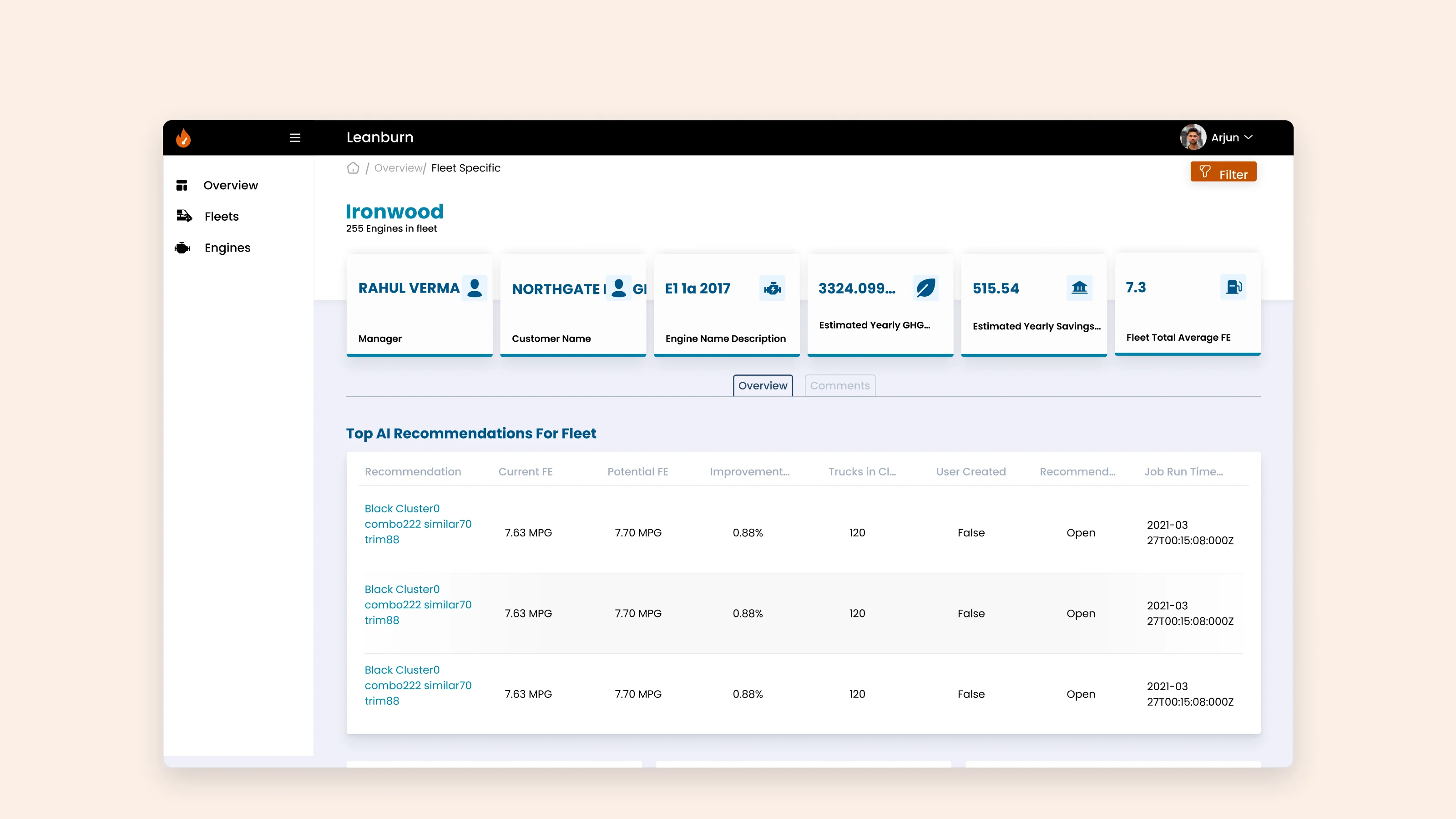Viewport: 1456px width, 819px height.
Task: Open second Black Cluster0 combo222 recommendation link
Action: tap(418, 605)
